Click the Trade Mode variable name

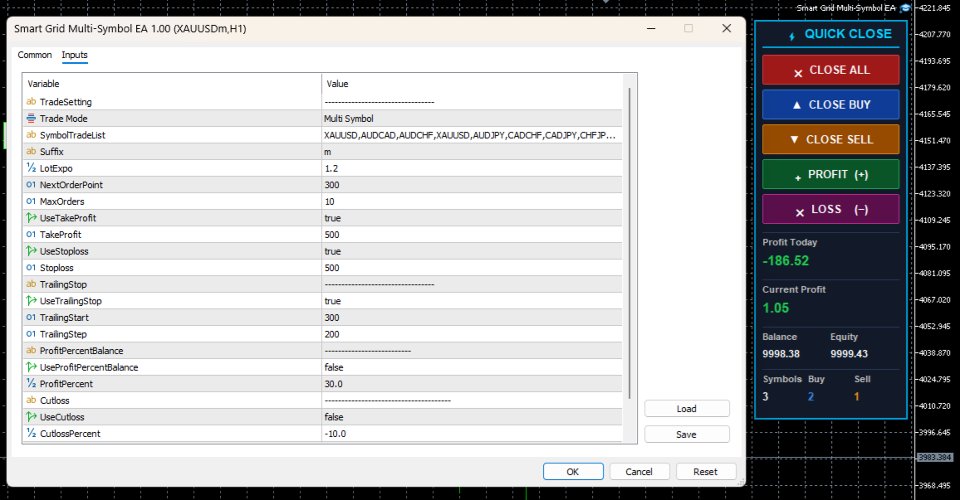64,118
